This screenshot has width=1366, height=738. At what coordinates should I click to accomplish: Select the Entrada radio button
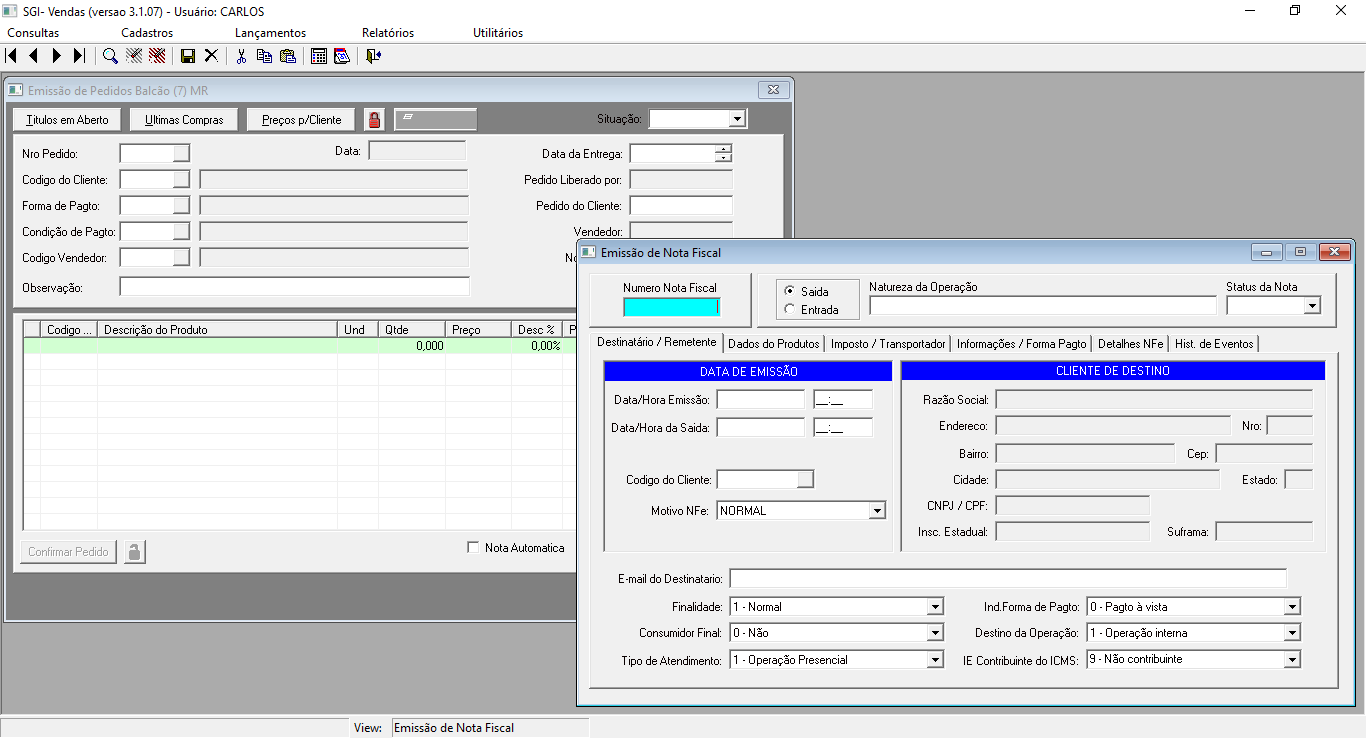click(790, 309)
